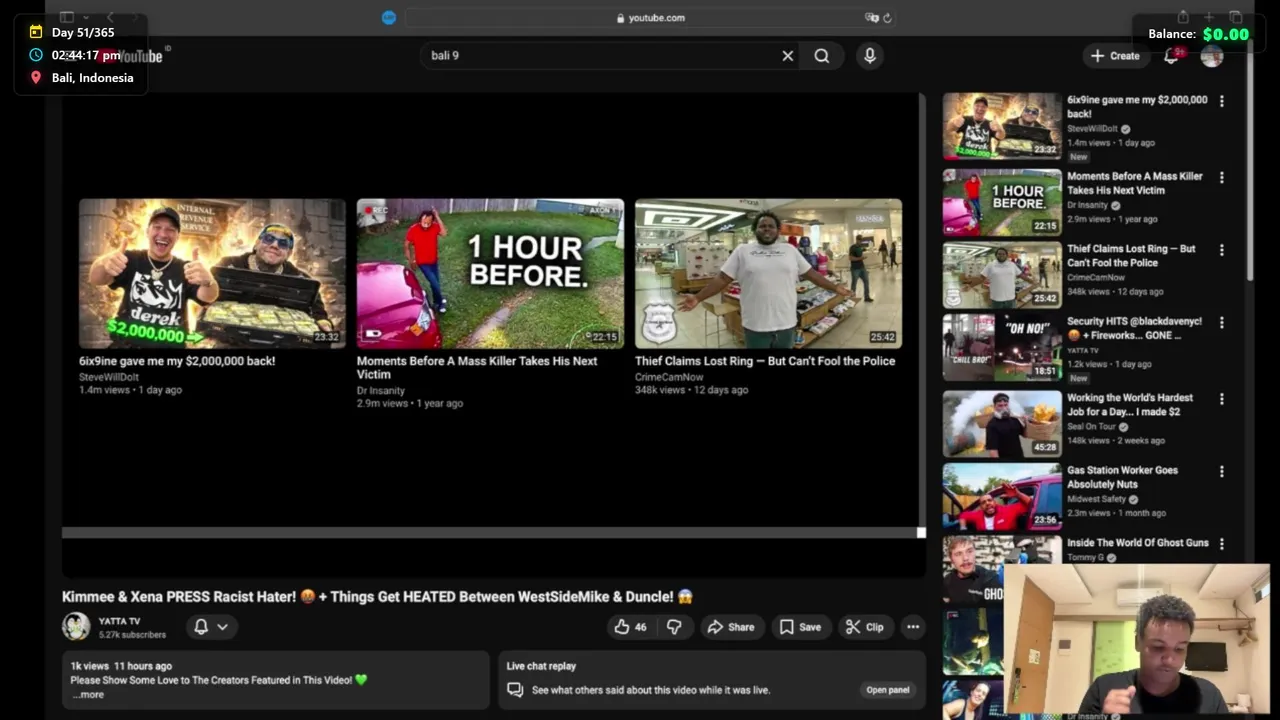Open the end-screen CrimeCamNow channel name
The height and width of the screenshot is (720, 1280).
click(669, 377)
